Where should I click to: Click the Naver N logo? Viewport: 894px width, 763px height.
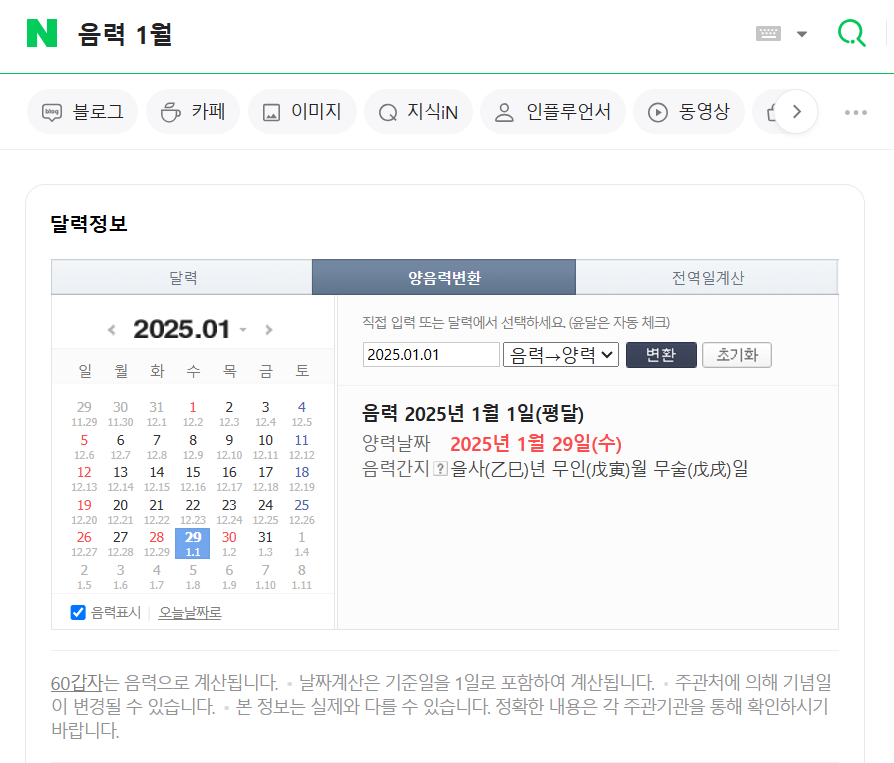[37, 32]
